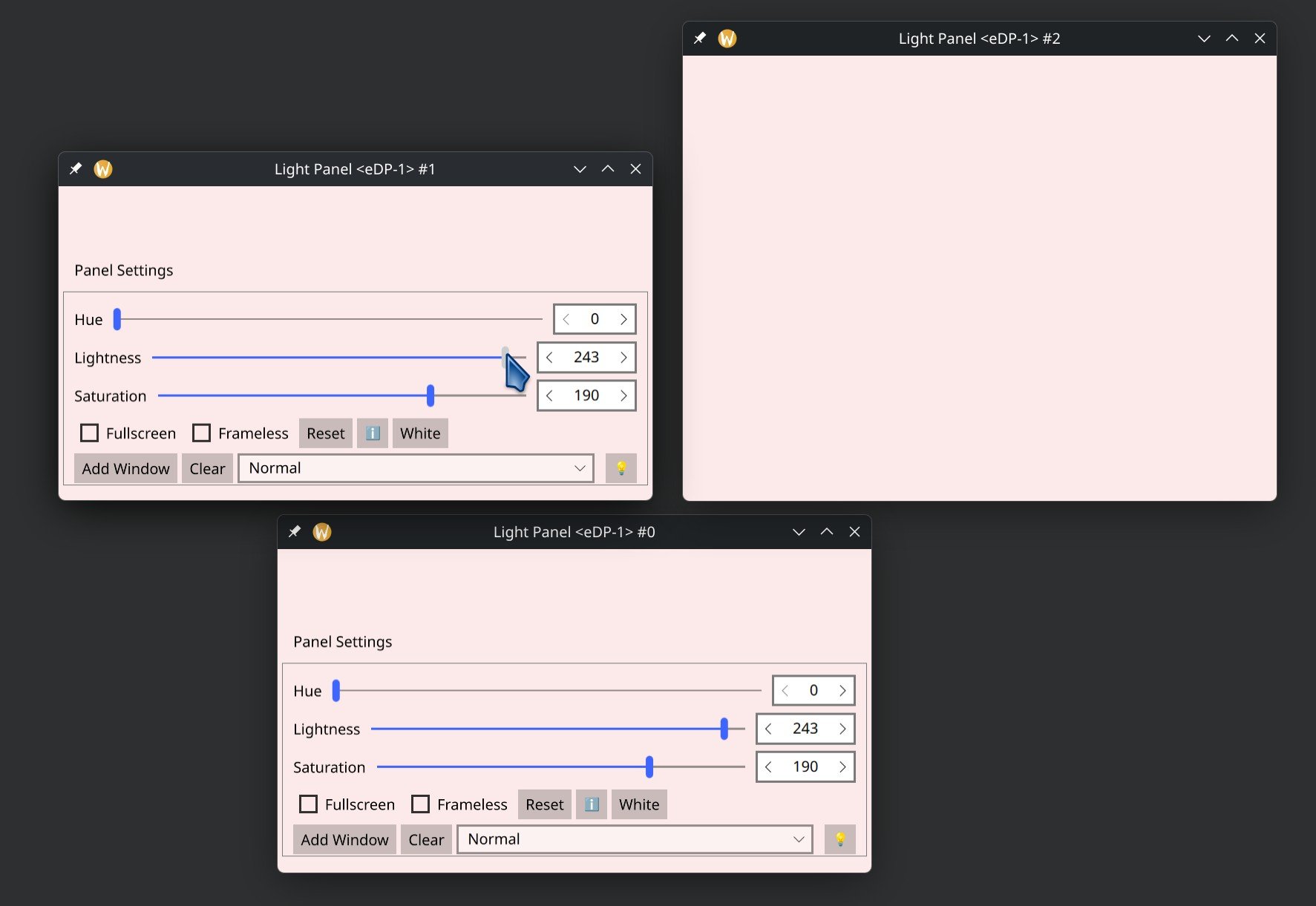Click the Saturation slider handle in panel #0

click(x=649, y=767)
